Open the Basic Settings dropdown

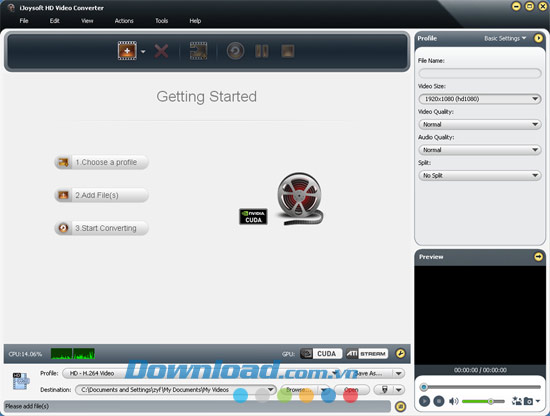pos(505,38)
